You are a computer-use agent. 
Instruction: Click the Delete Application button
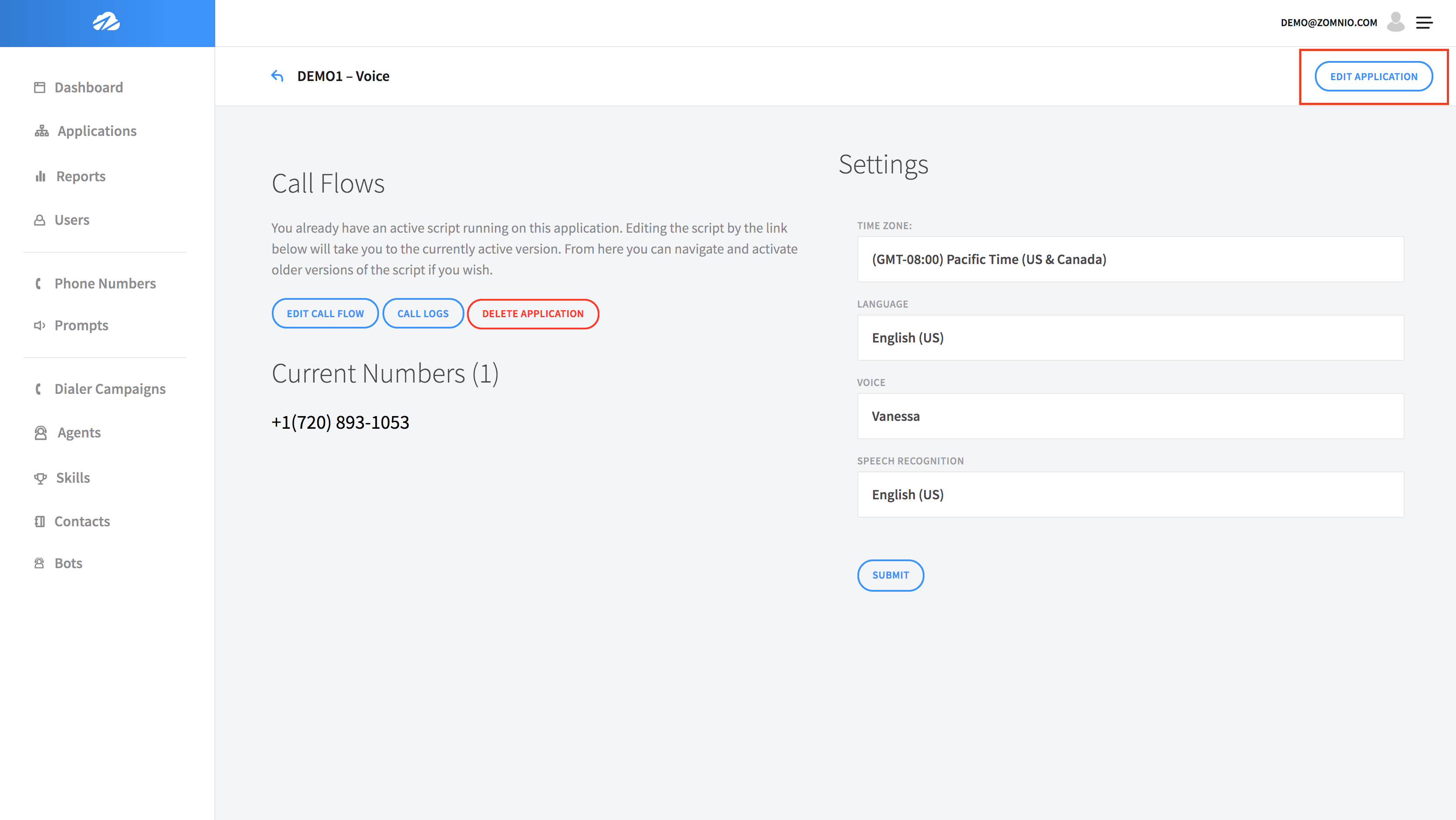click(533, 313)
